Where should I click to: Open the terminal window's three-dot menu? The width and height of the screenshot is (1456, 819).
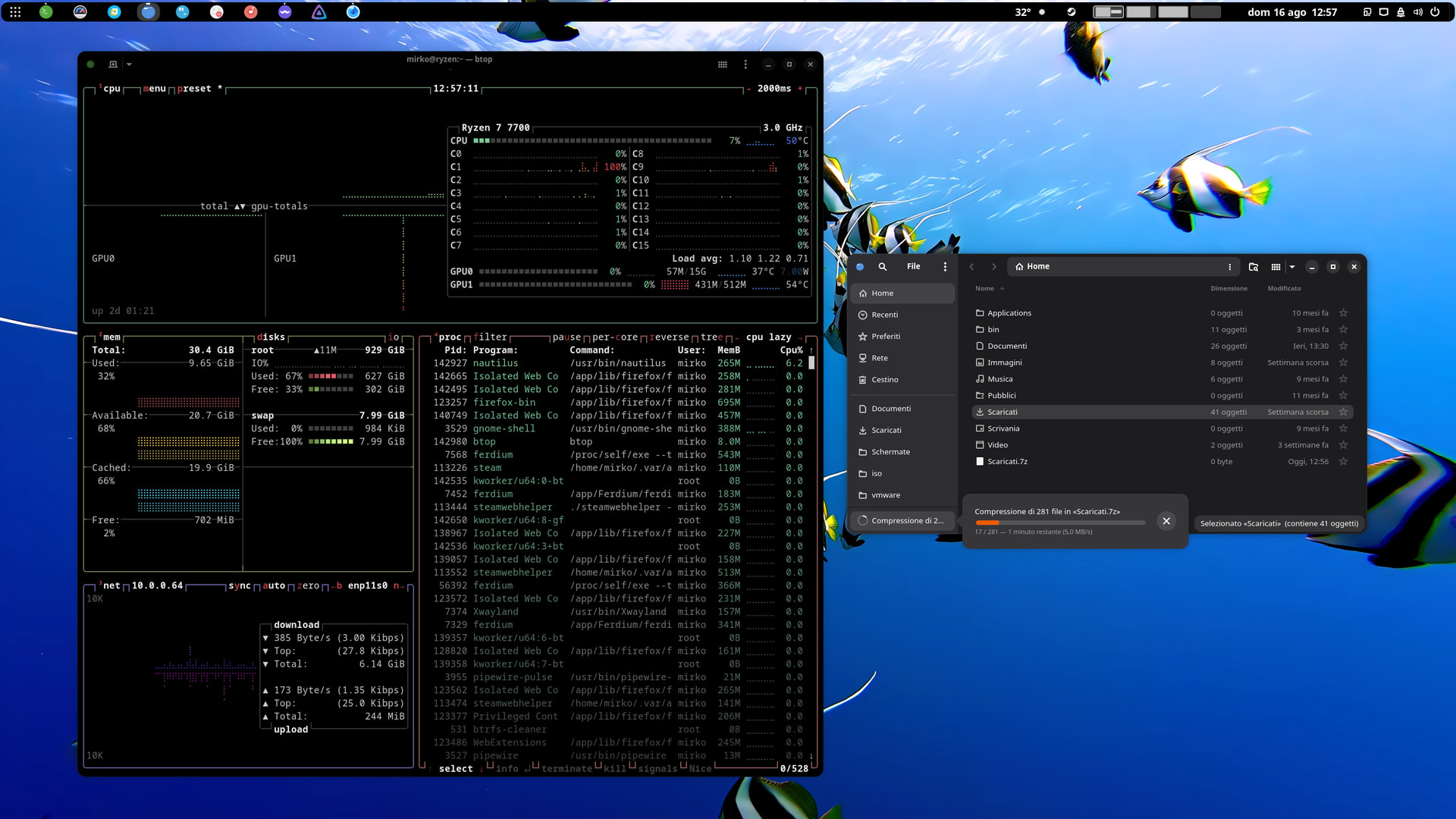[x=745, y=64]
